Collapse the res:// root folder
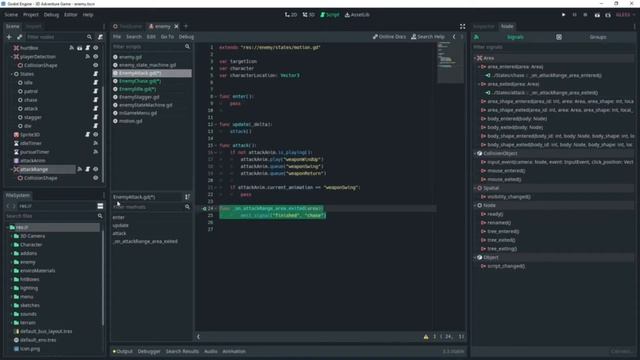The image size is (640, 360). [x=7, y=227]
